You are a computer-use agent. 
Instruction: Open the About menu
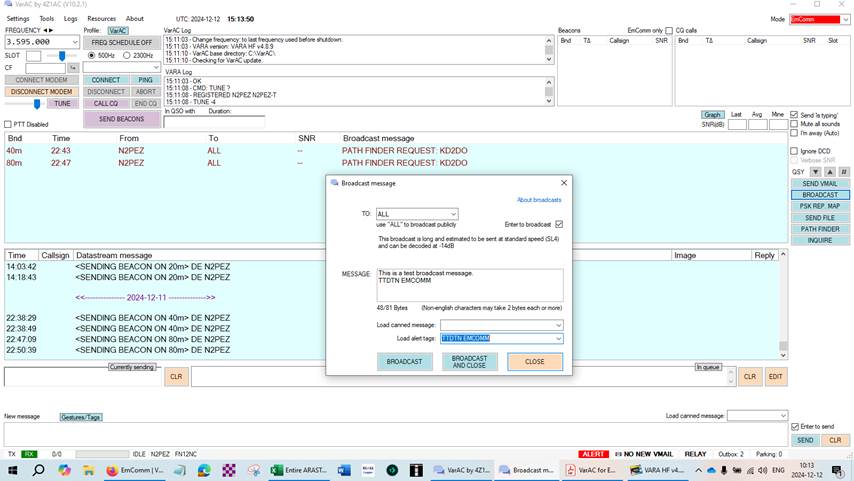coord(135,19)
